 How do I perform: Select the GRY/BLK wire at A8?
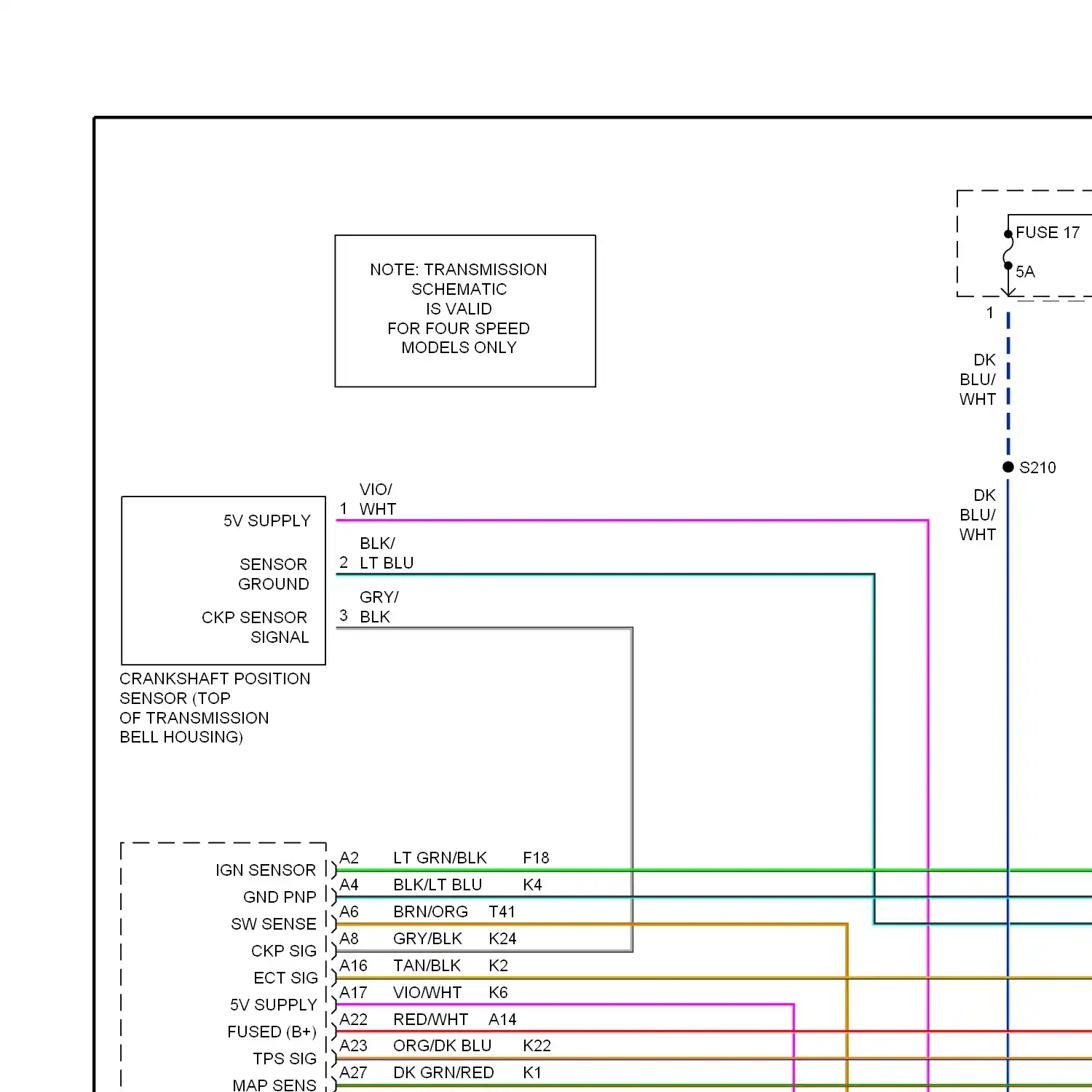[427, 938]
